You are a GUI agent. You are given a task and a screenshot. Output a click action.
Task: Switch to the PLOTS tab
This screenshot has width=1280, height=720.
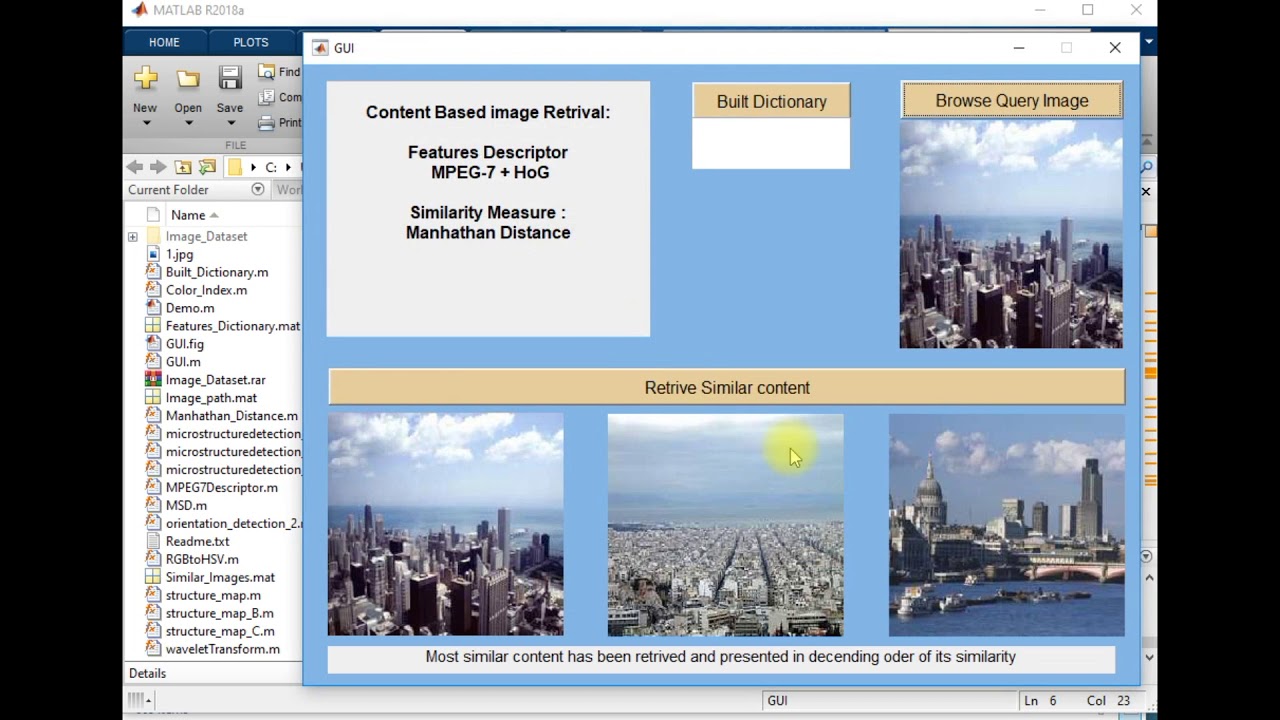click(x=251, y=42)
